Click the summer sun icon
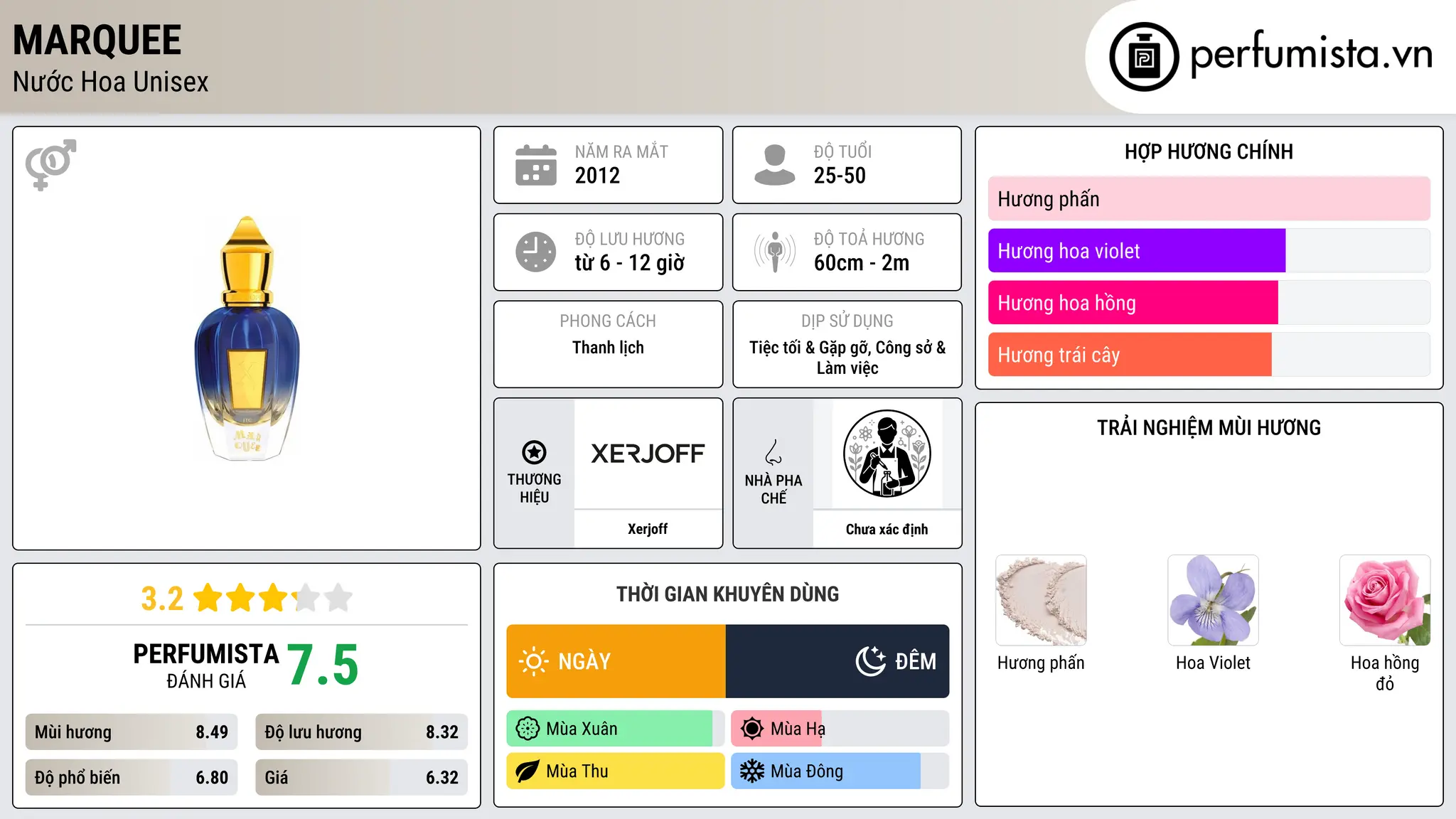Viewport: 1456px width, 819px height. [752, 729]
